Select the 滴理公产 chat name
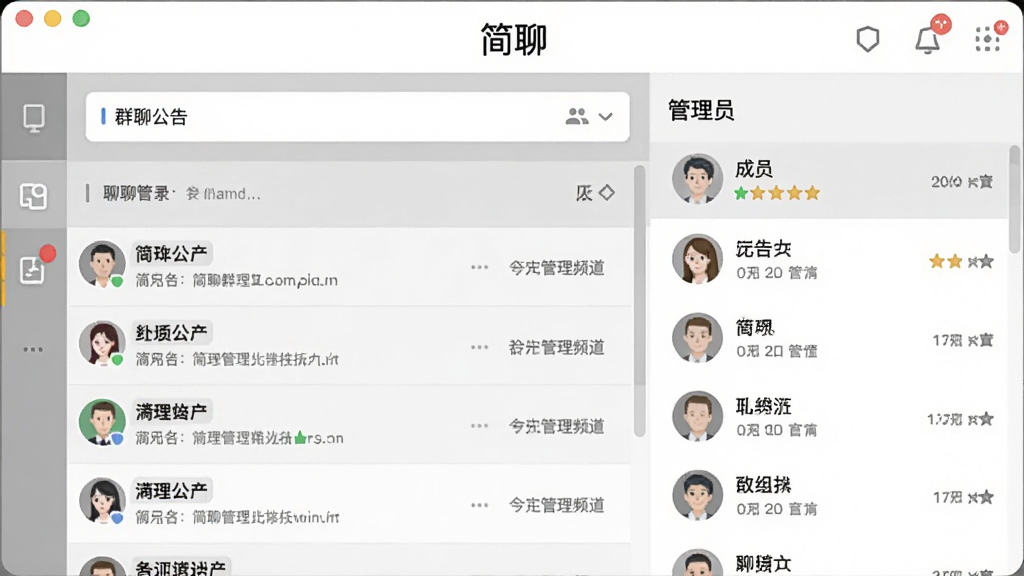 click(171, 490)
